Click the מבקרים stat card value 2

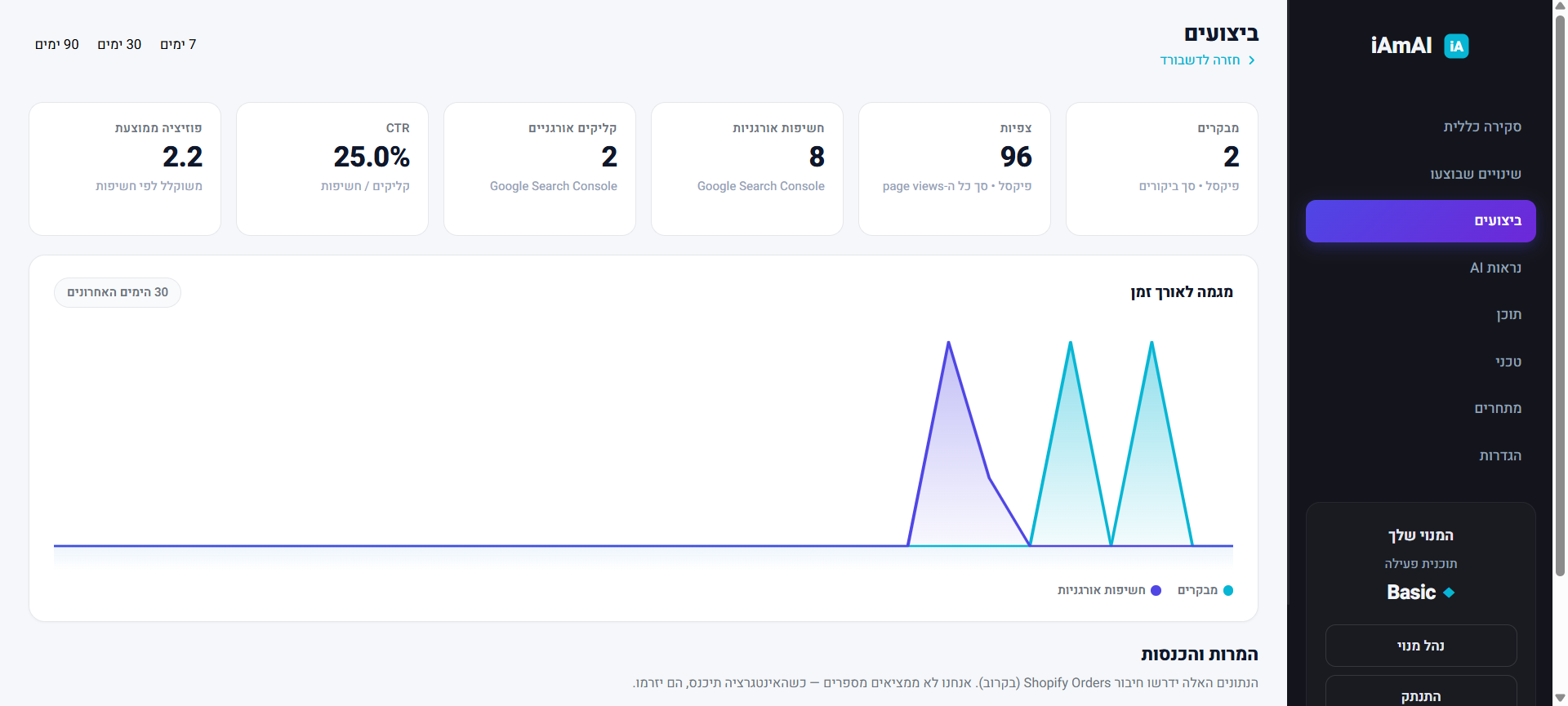tap(1231, 157)
